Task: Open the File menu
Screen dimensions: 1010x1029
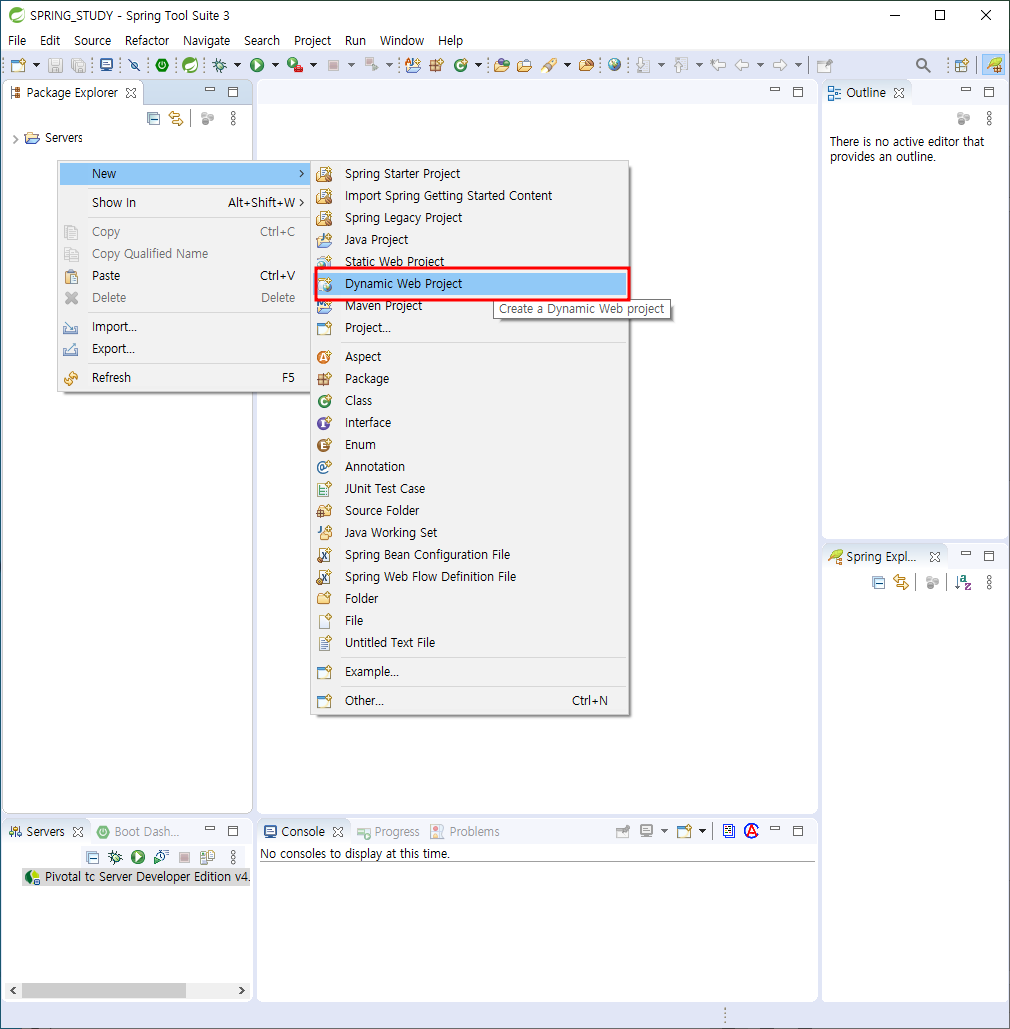Action: (x=17, y=41)
